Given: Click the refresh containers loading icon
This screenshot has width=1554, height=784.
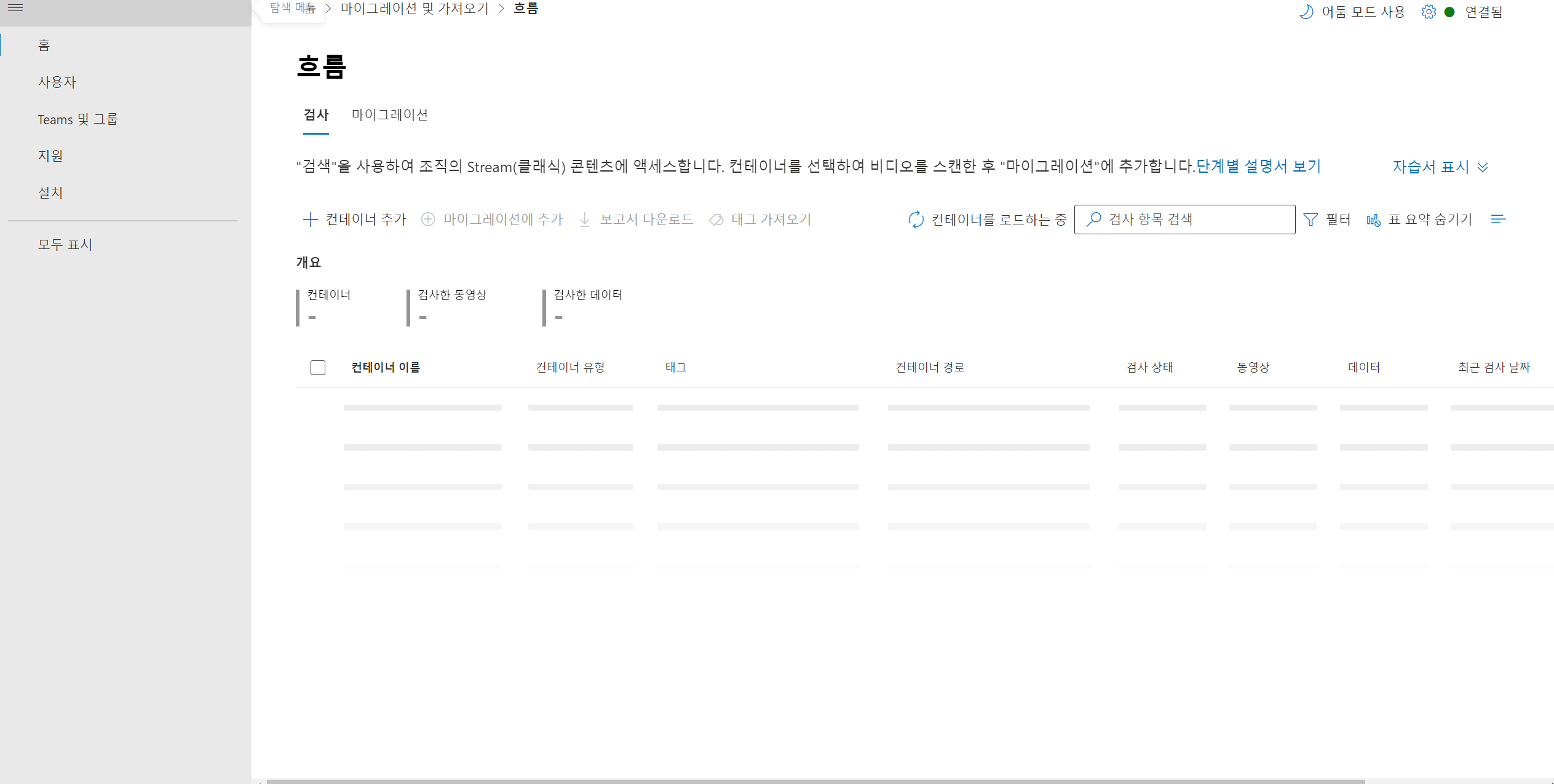Looking at the screenshot, I should coord(916,220).
